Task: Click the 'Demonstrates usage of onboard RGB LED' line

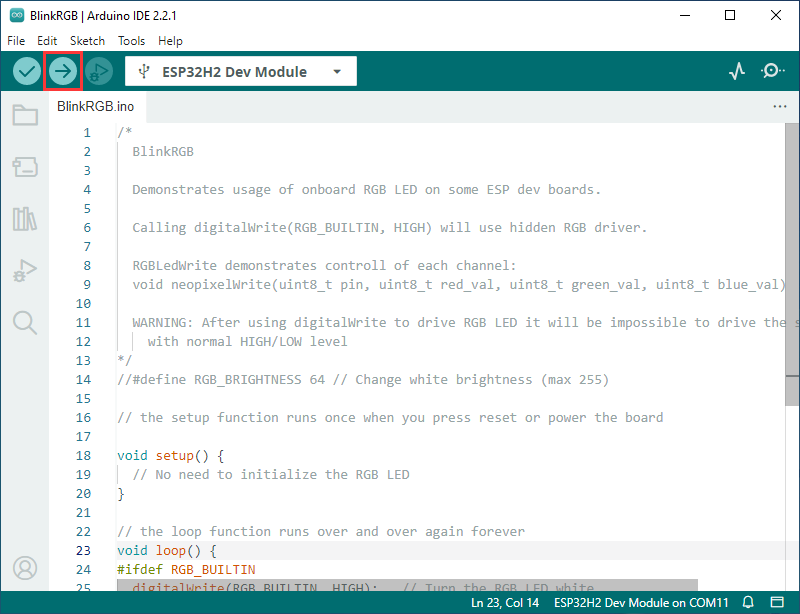Action: click(366, 190)
